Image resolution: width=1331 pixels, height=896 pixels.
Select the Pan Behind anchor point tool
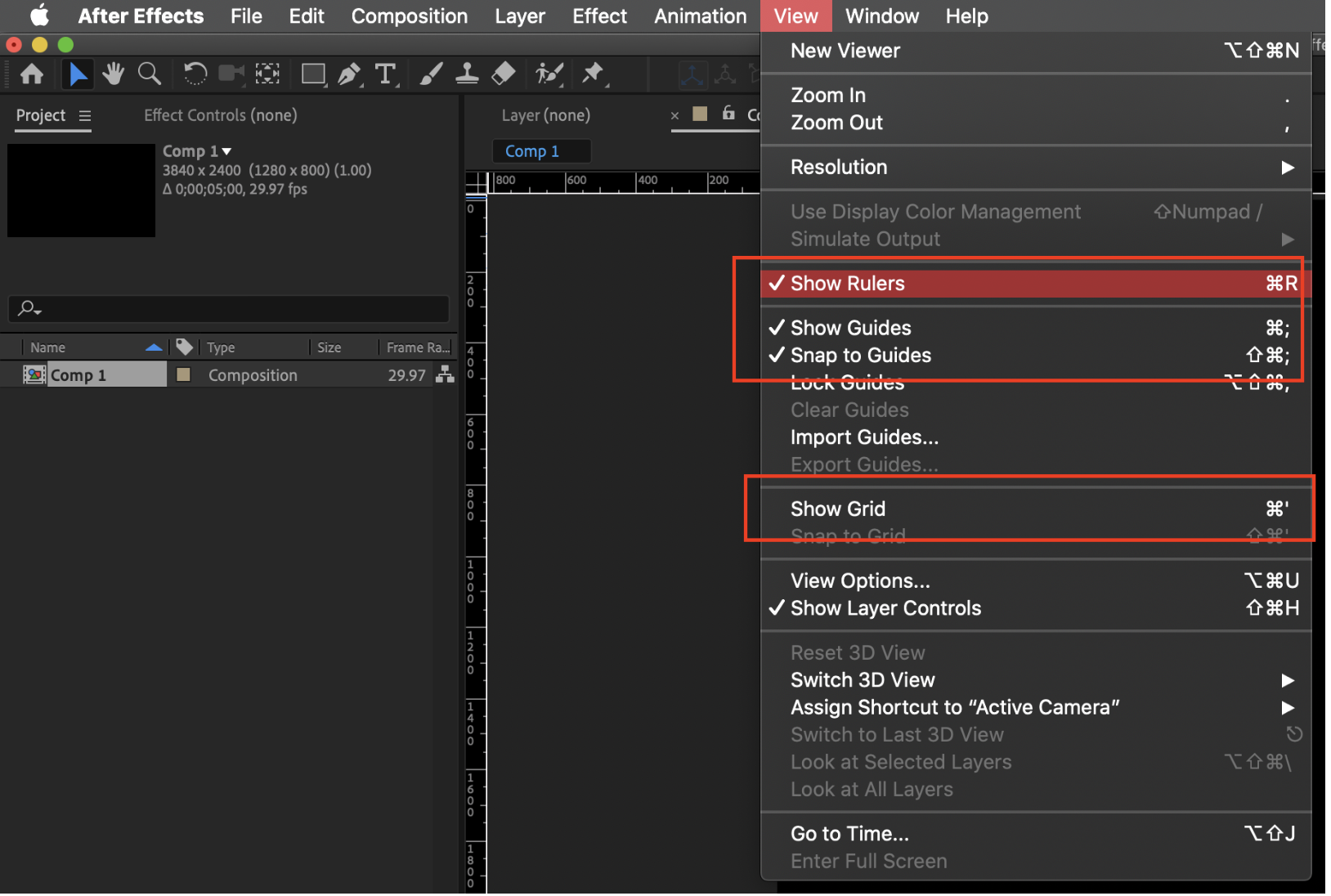[x=267, y=74]
